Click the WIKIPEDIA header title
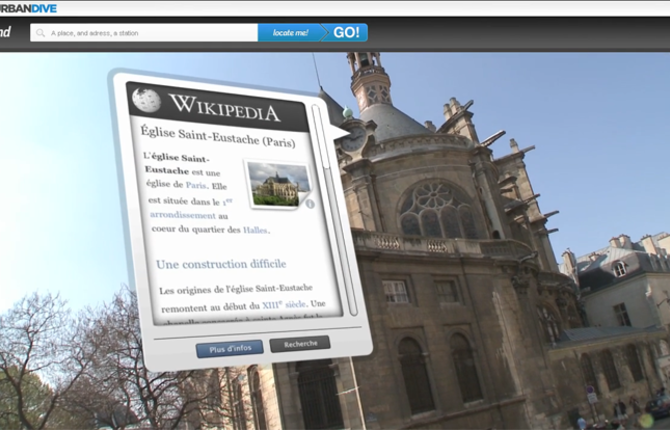The width and height of the screenshot is (670, 430). 225,108
